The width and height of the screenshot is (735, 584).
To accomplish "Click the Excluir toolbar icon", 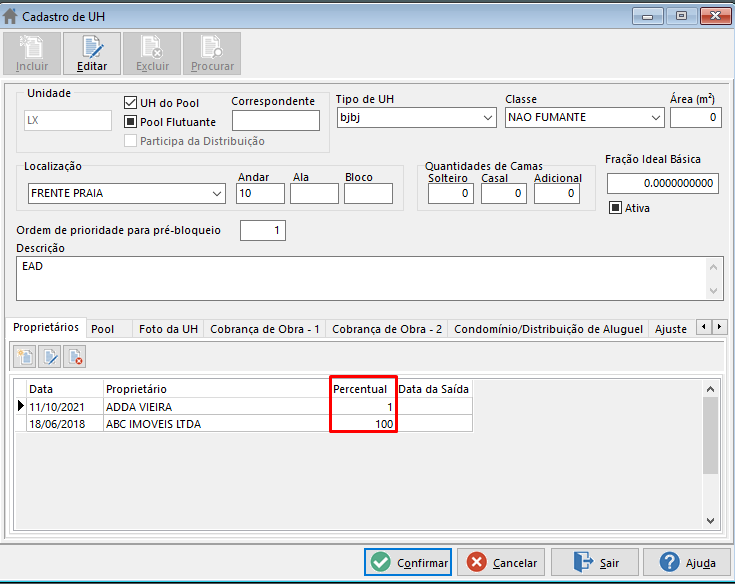I will 152,53.
